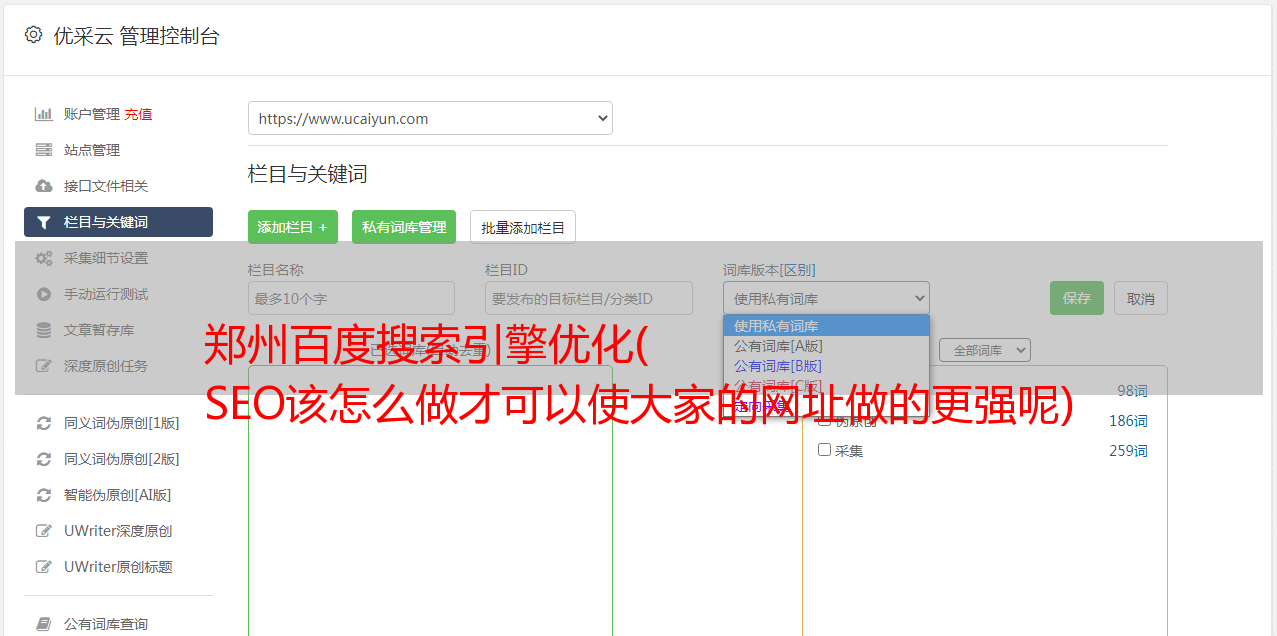Click the 批量添加栏目 button
Screen dimensions: 1277x636
coord(523,227)
